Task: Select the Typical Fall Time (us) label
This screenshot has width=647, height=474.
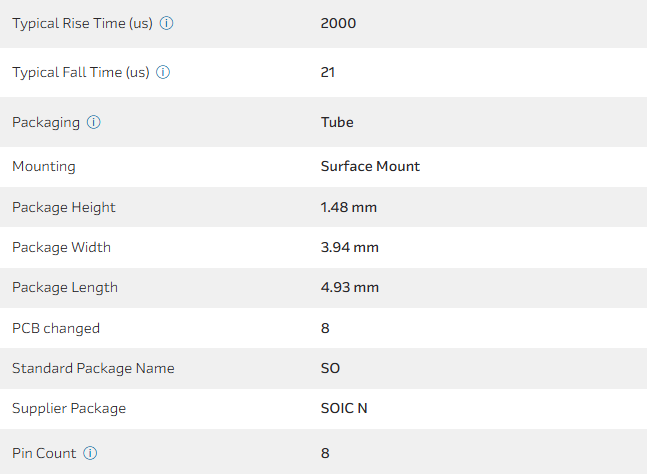Action: [80, 72]
